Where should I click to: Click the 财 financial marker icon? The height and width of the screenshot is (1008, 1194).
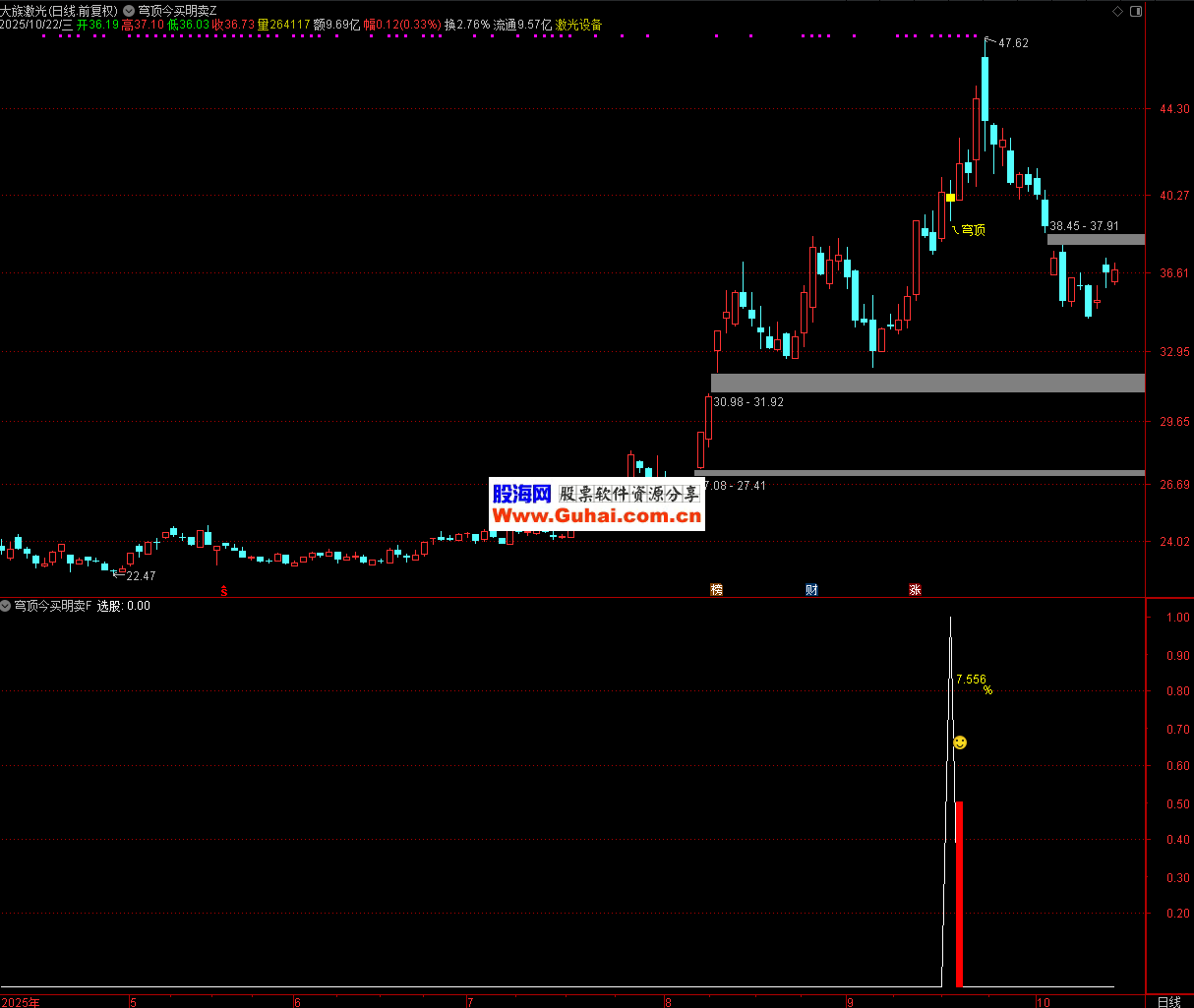point(811,590)
